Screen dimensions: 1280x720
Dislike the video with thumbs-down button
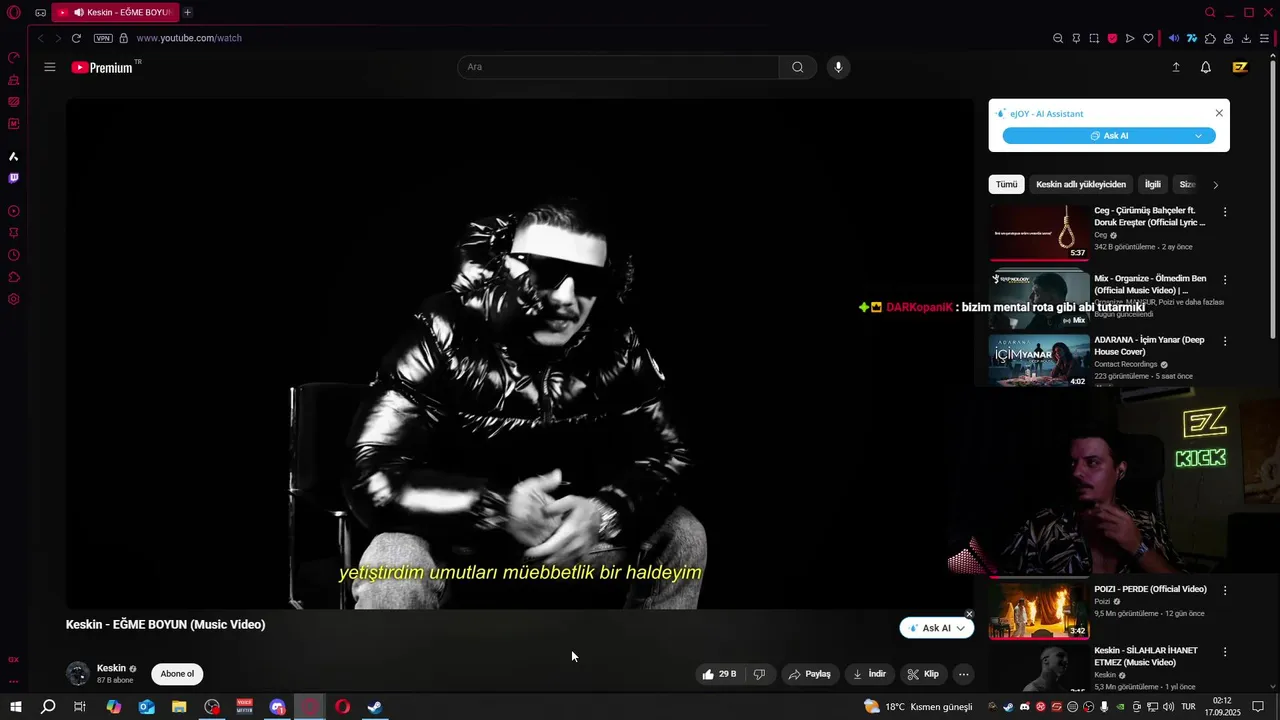click(x=759, y=674)
